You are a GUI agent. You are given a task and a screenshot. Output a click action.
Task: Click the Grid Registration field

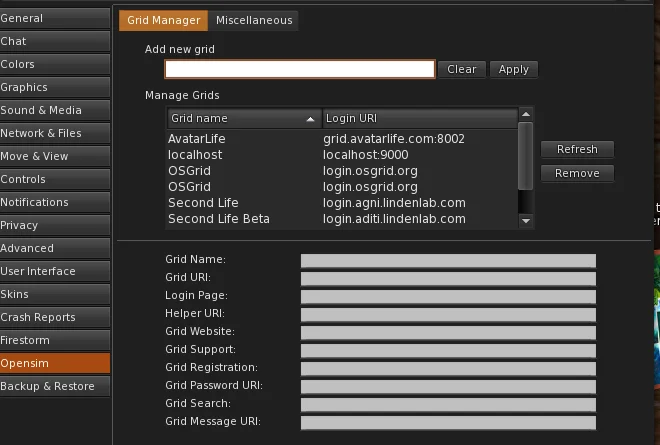tap(448, 368)
